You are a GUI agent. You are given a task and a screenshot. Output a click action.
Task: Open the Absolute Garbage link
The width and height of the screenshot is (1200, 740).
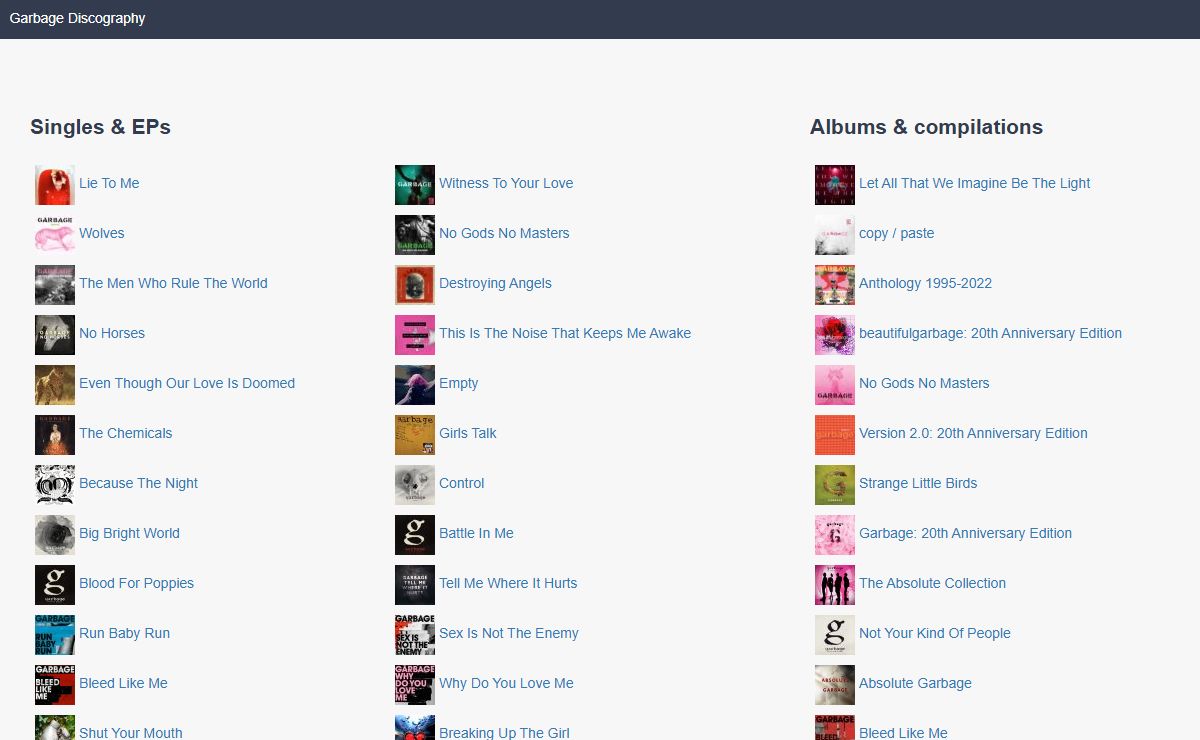coord(915,683)
